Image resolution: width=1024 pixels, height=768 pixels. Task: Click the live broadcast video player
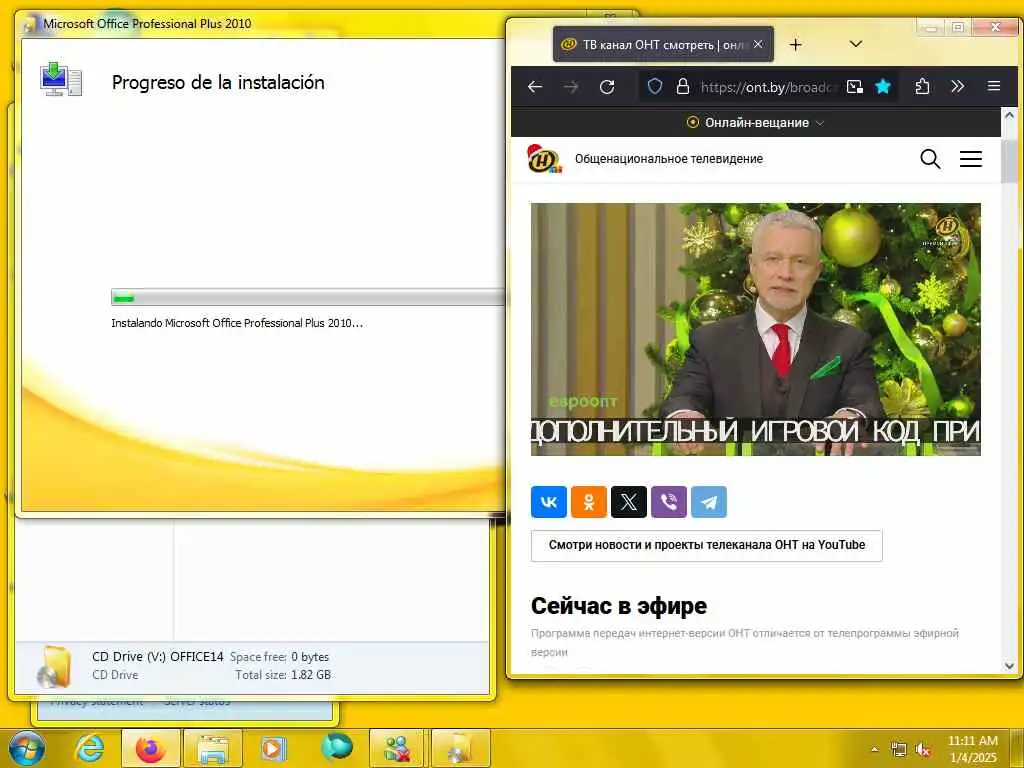756,329
